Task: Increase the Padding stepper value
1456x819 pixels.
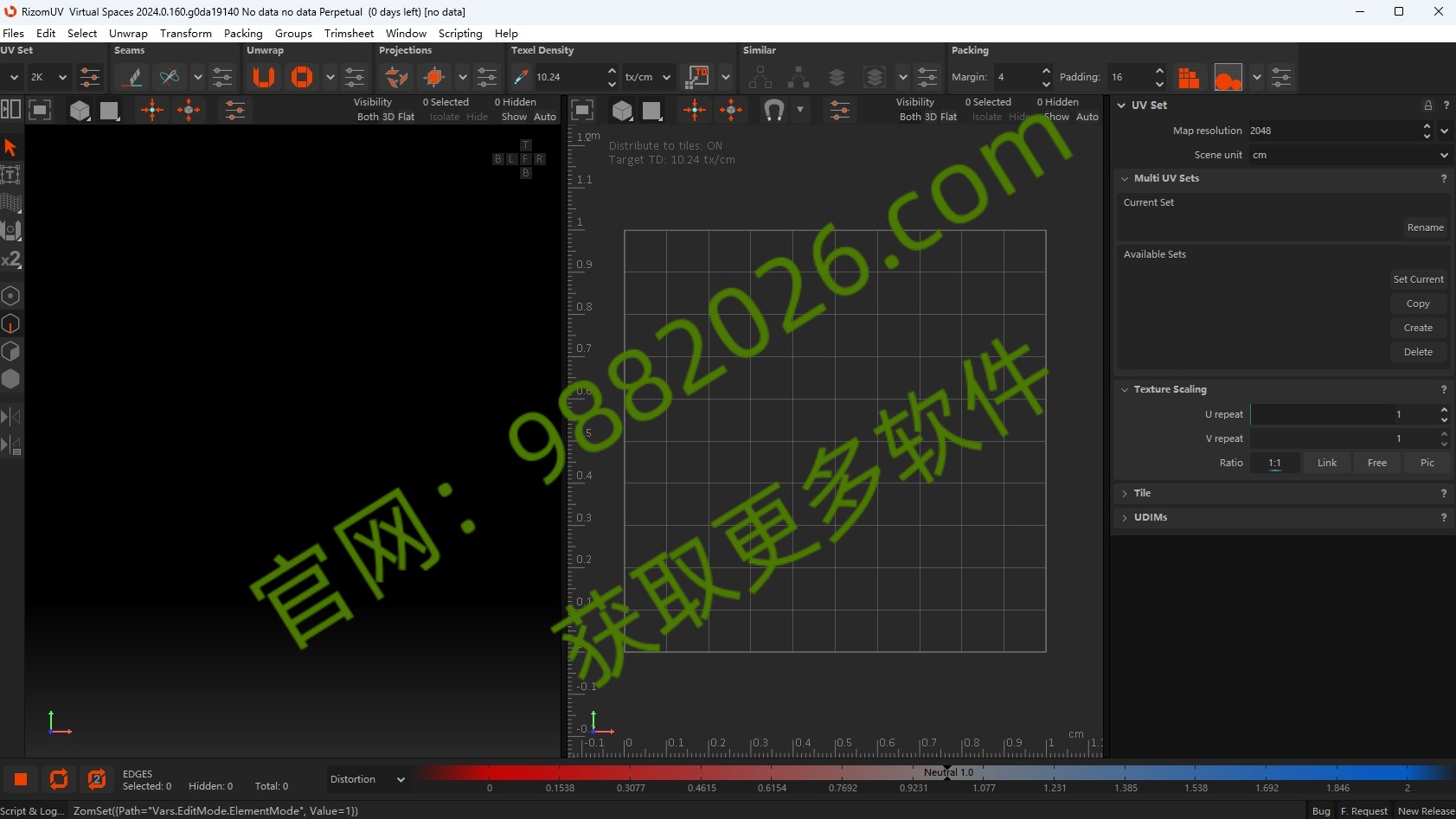Action: tap(1159, 71)
